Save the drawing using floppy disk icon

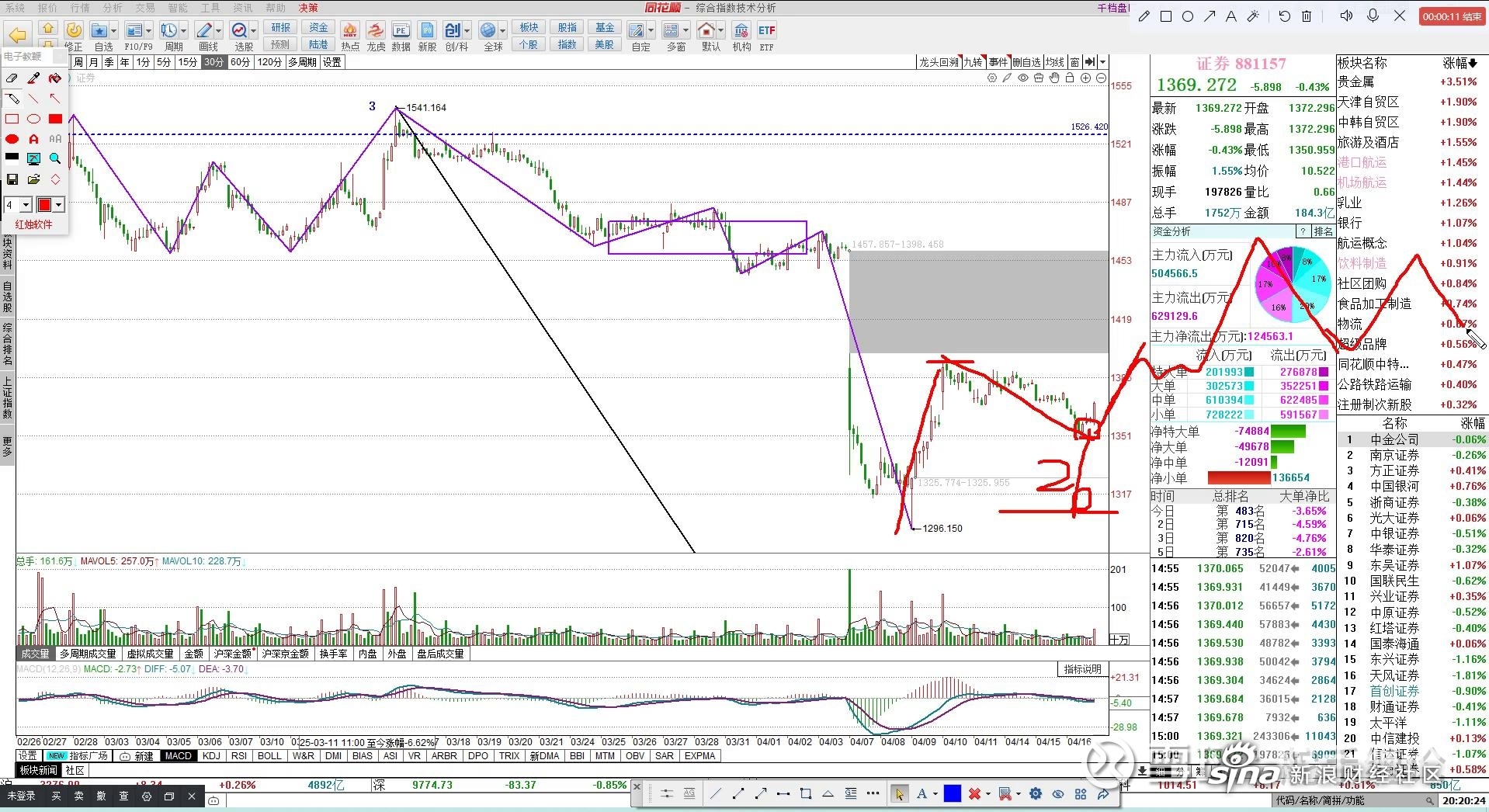point(12,179)
